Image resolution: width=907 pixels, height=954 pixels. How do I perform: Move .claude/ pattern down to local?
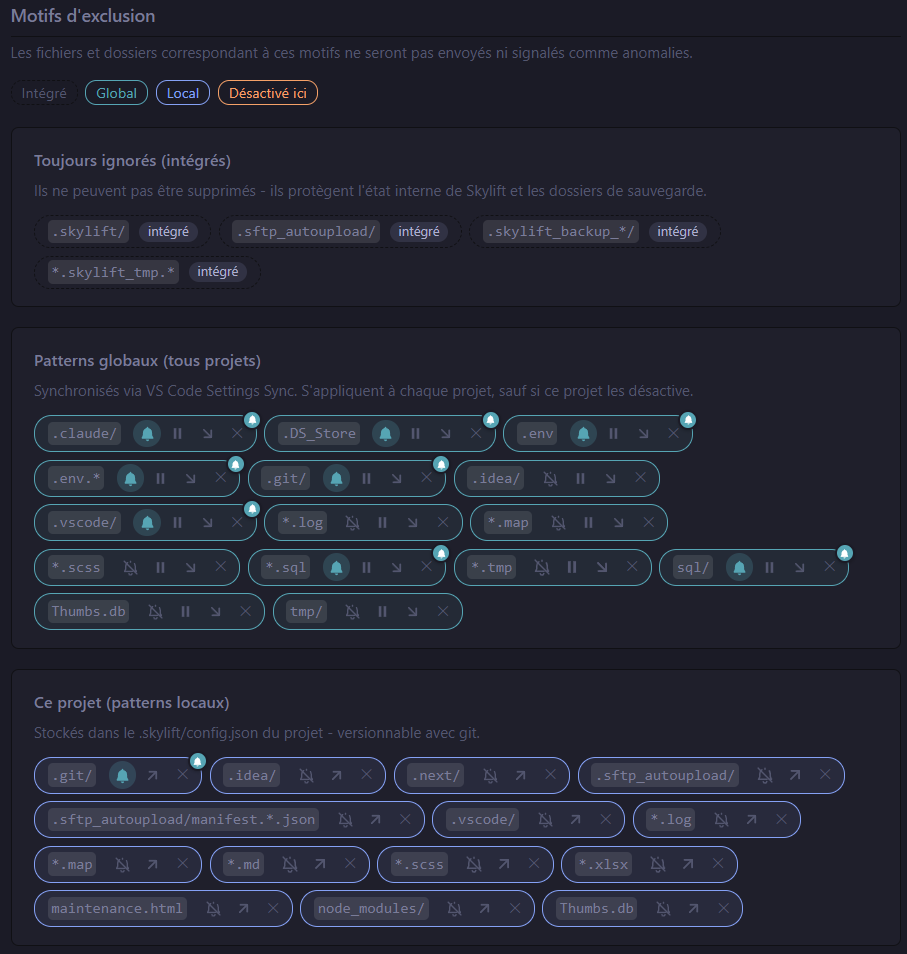207,434
